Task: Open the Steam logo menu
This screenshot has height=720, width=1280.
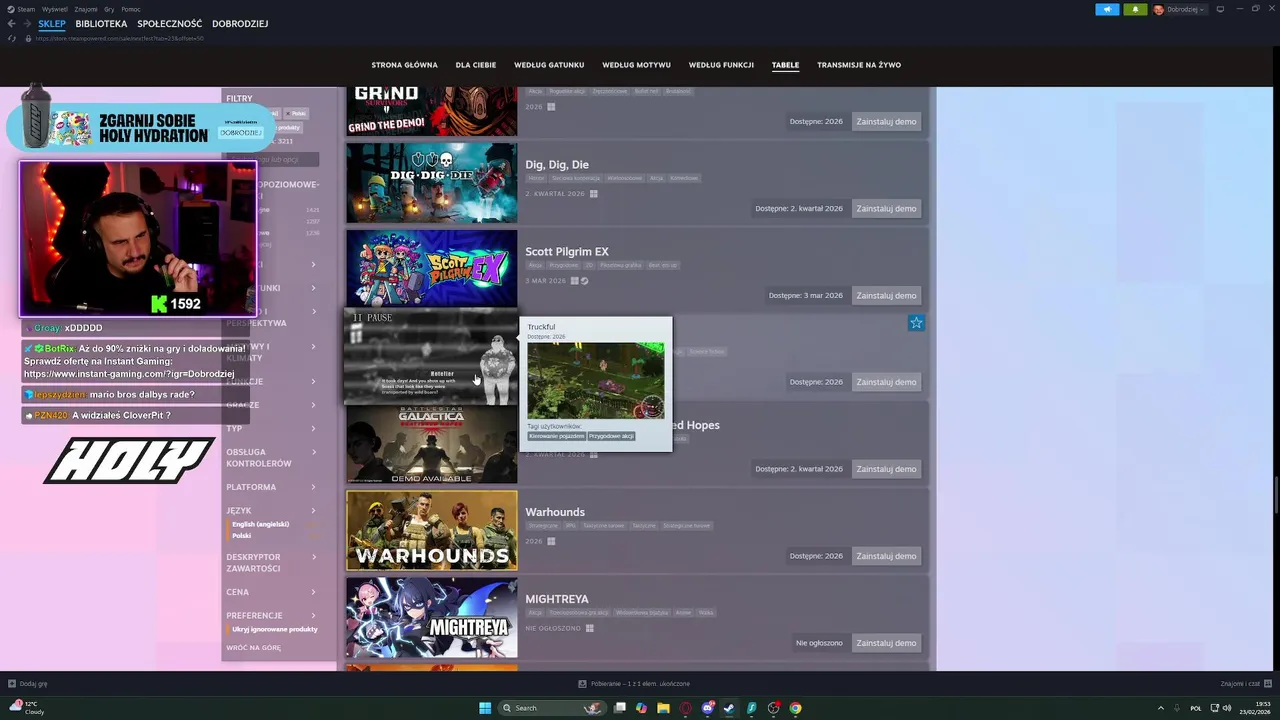Action: click(x=20, y=9)
